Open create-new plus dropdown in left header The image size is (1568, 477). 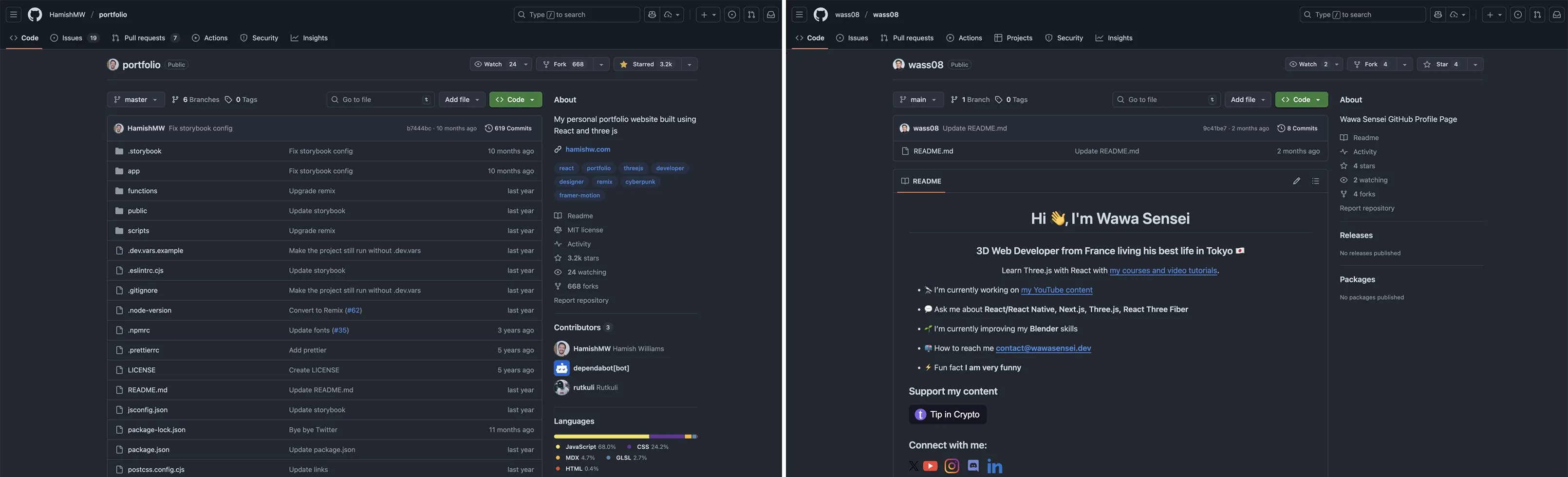tap(709, 15)
